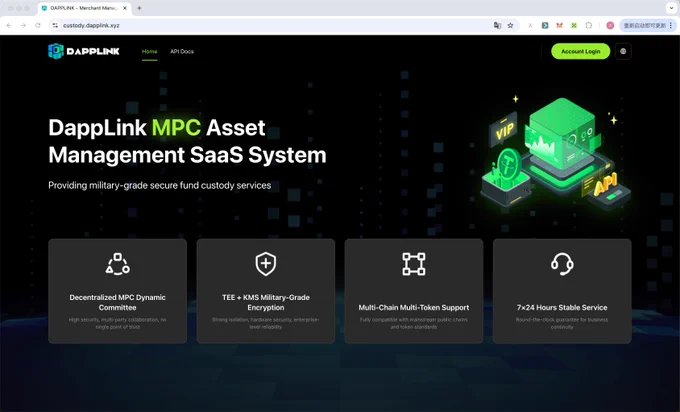Open the pink profile avatar
Viewport: 680px width, 412px height.
coord(610,26)
